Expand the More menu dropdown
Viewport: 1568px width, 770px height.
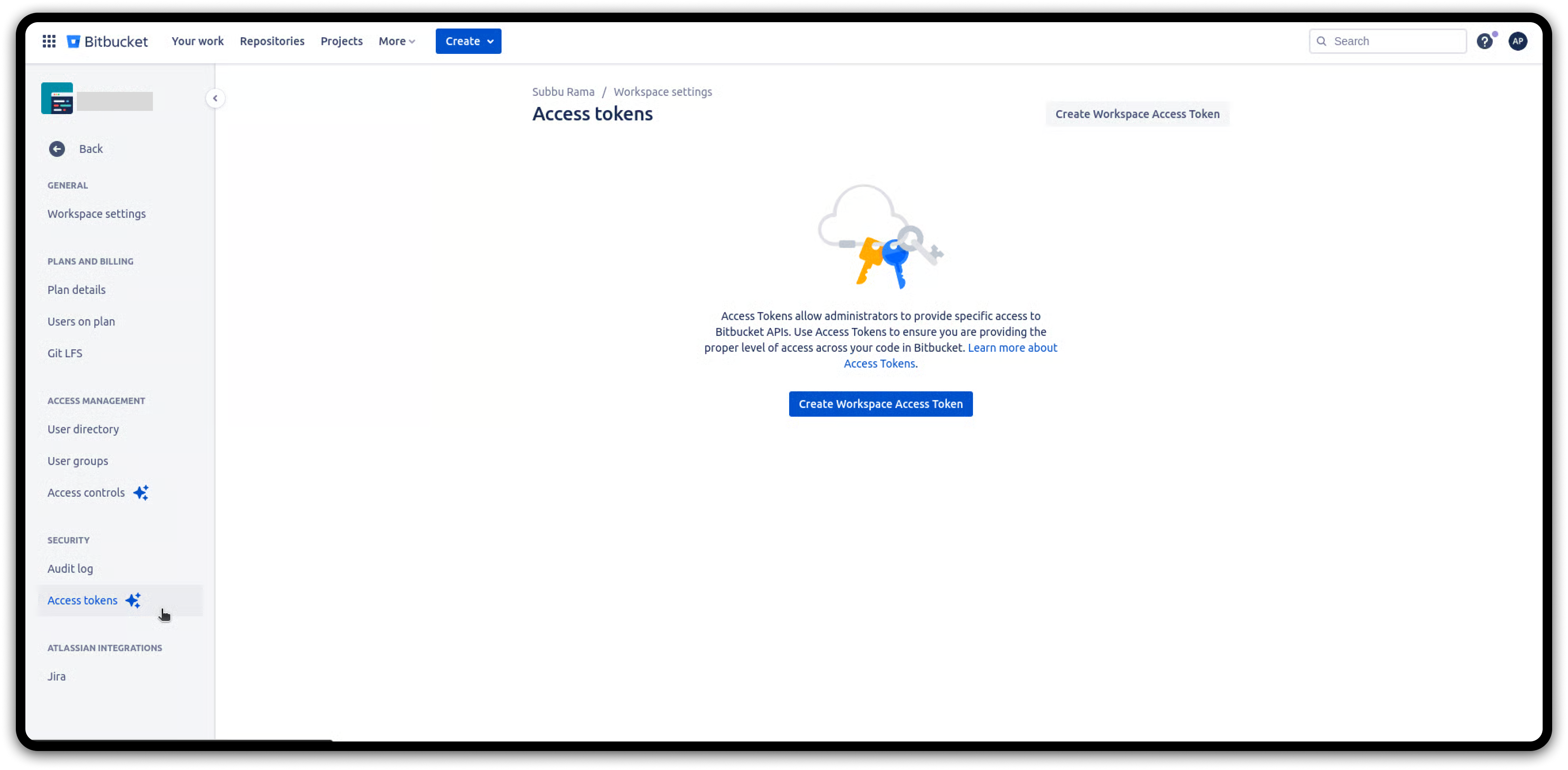click(397, 41)
